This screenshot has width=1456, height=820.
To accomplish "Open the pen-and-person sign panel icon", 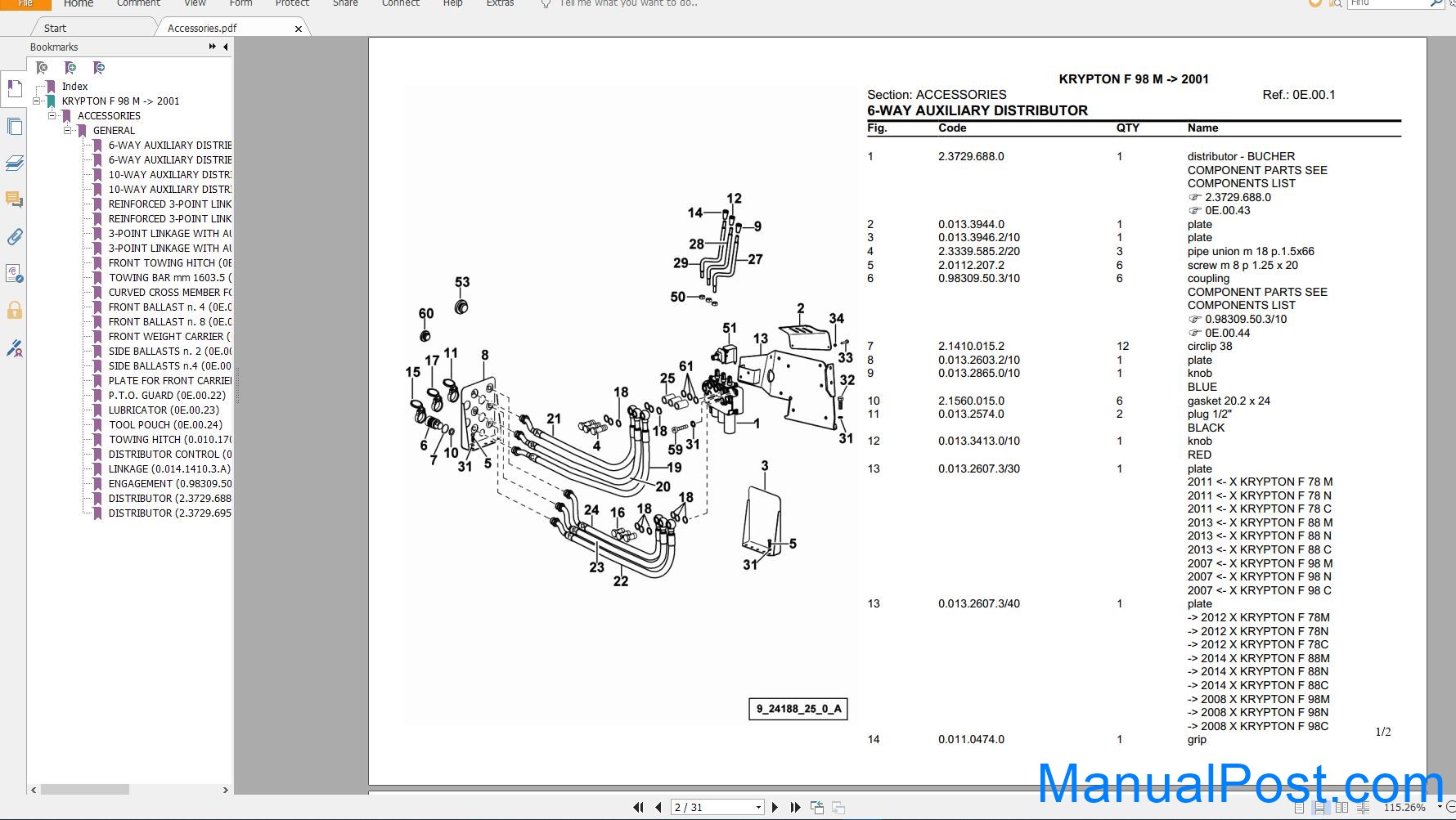I will pos(14,349).
